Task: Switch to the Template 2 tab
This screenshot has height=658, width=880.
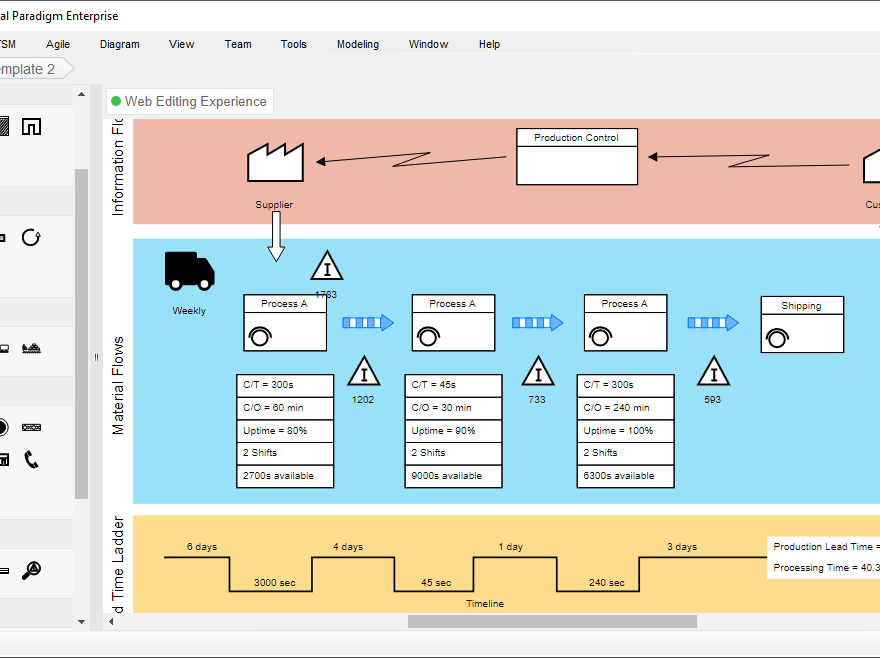Action: (25, 69)
